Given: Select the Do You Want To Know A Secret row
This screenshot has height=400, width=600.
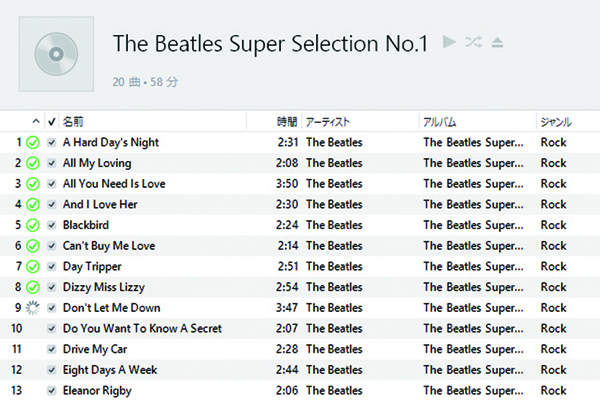Looking at the screenshot, I should tap(142, 329).
